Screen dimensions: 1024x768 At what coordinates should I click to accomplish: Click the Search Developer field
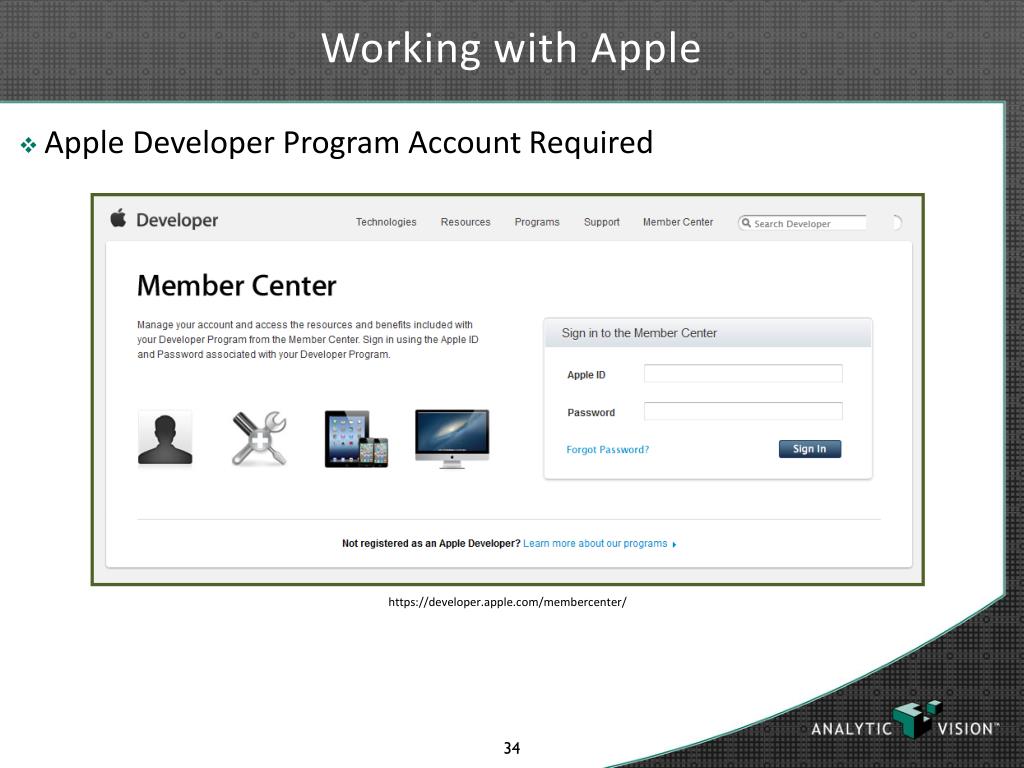coord(803,223)
